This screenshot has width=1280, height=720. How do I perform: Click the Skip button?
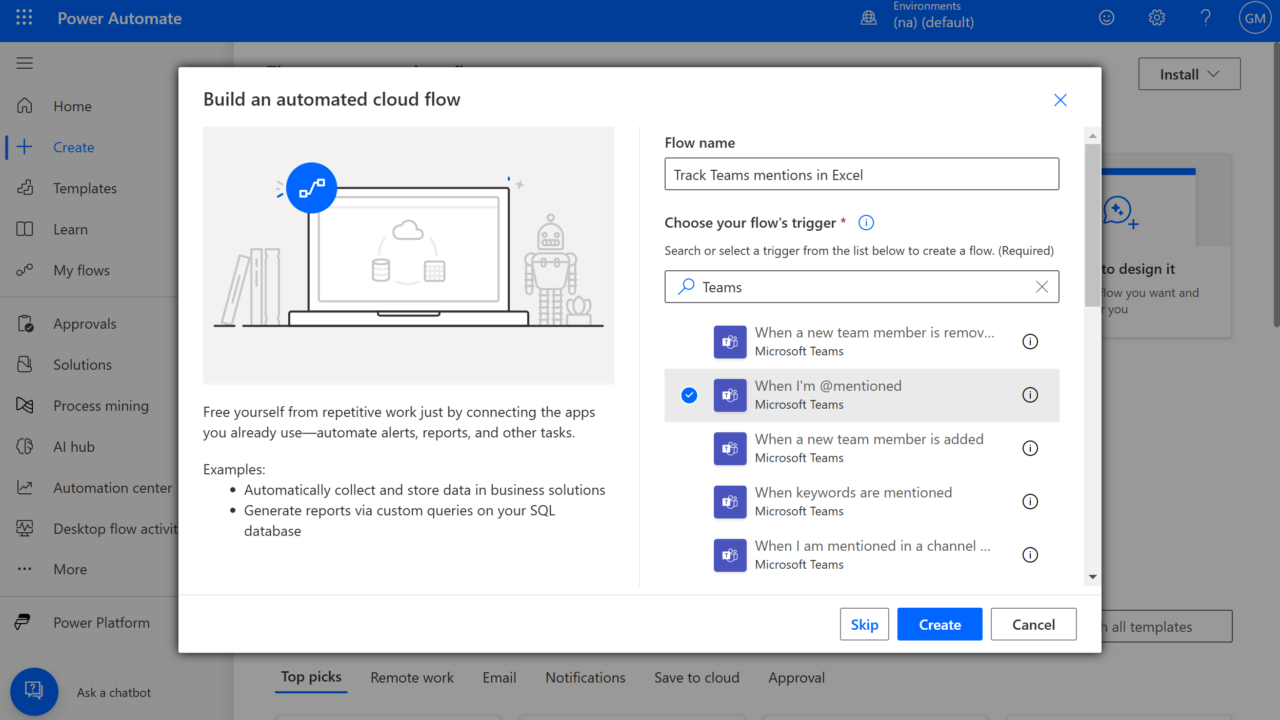864,624
